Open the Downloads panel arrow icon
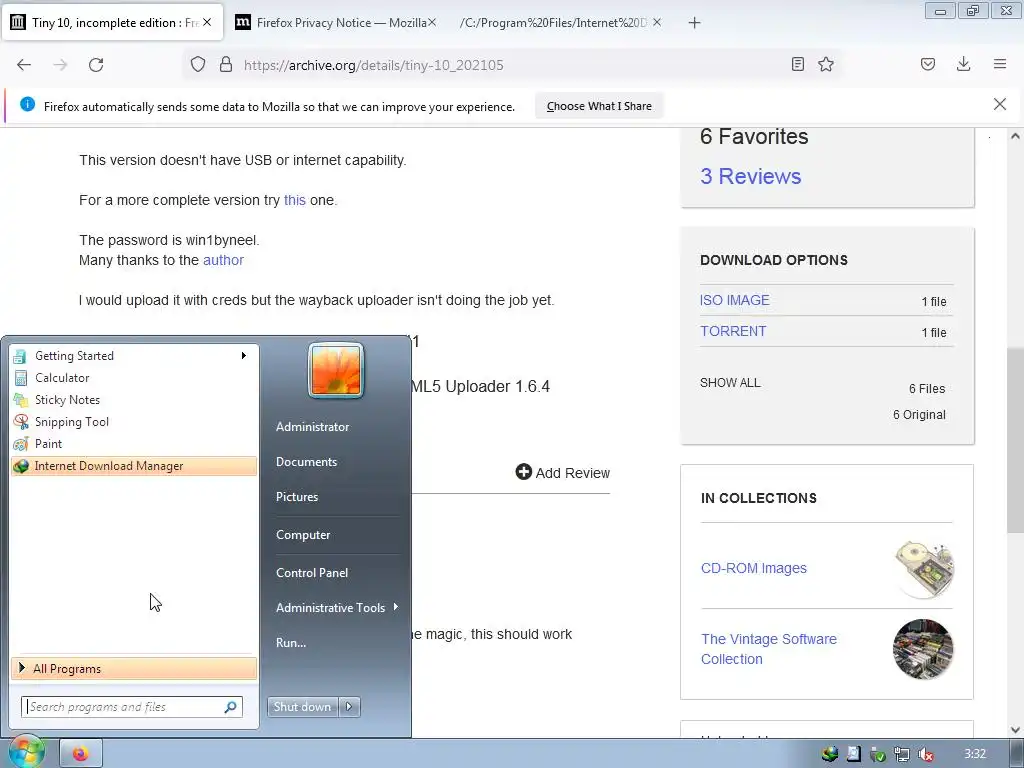The width and height of the screenshot is (1024, 768). [963, 64]
